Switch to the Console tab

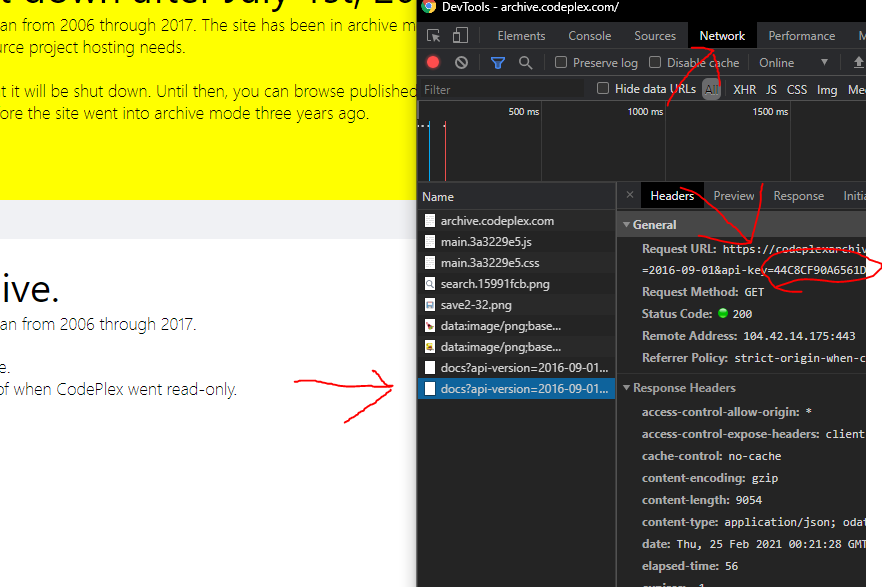click(590, 36)
